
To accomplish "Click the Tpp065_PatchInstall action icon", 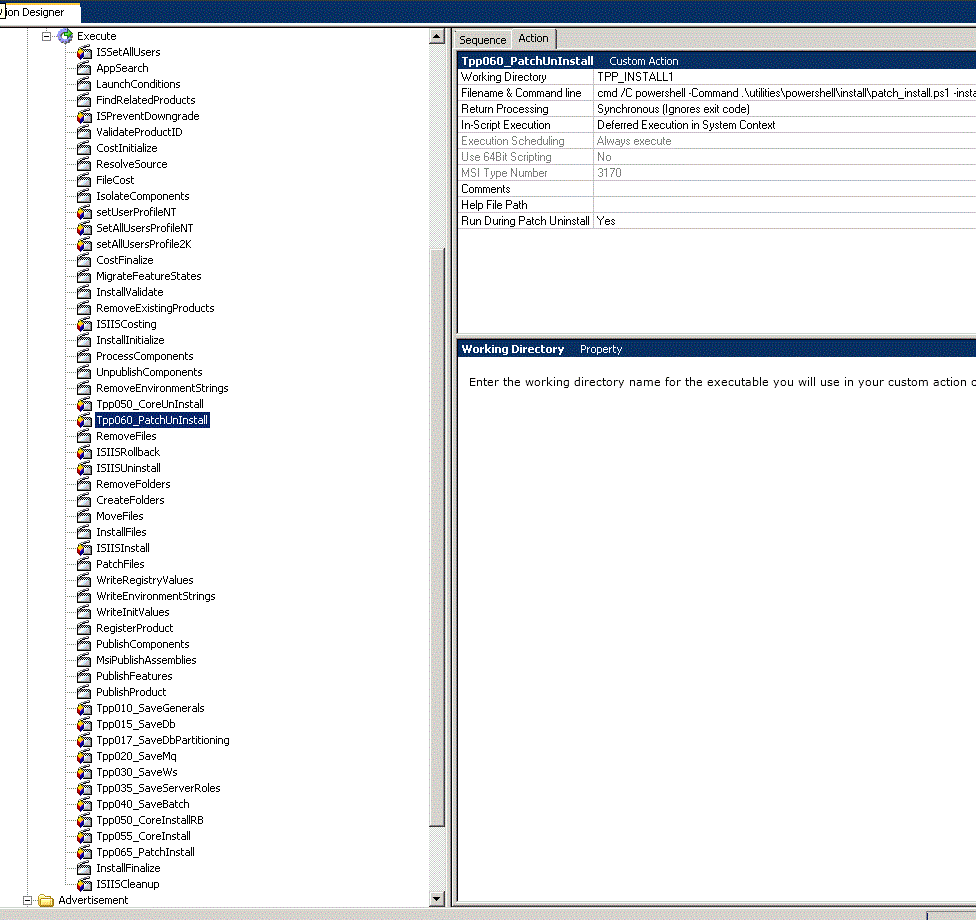I will click(x=84, y=852).
